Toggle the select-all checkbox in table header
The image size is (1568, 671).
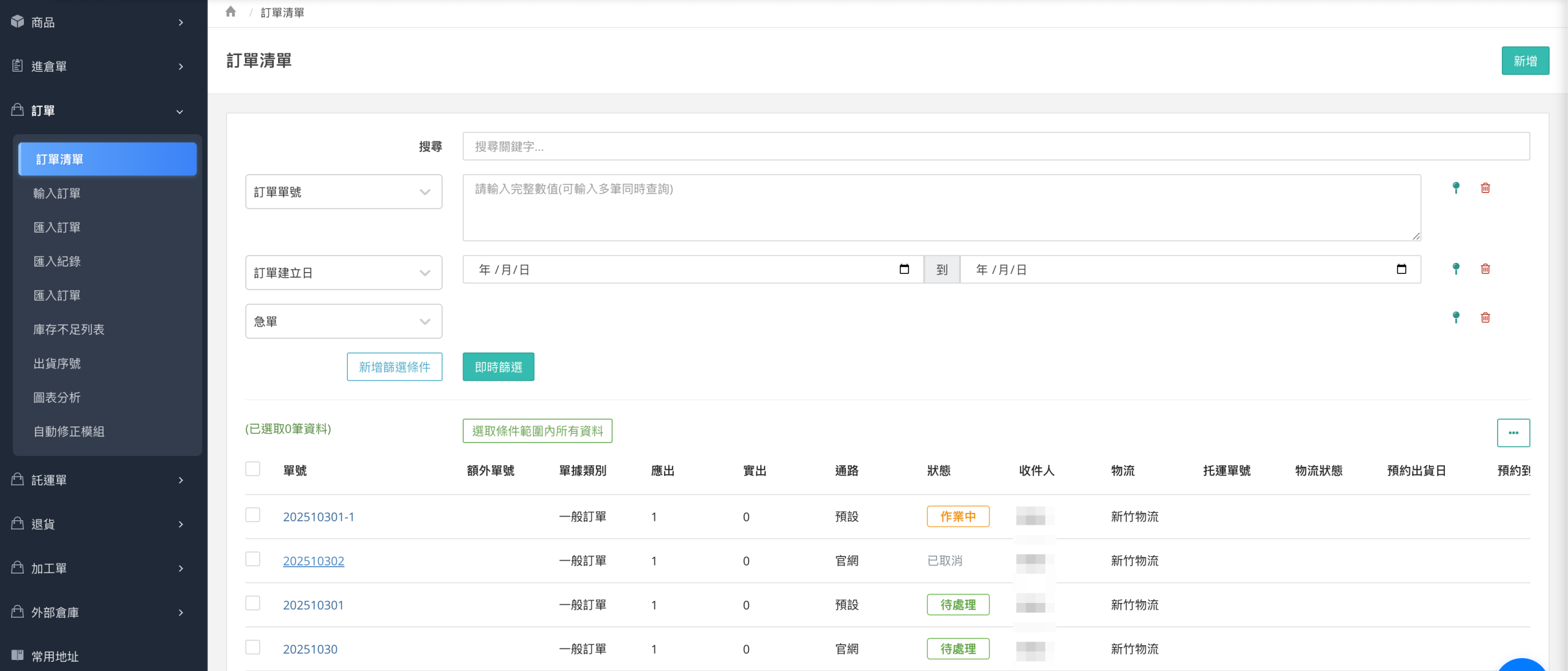[253, 469]
